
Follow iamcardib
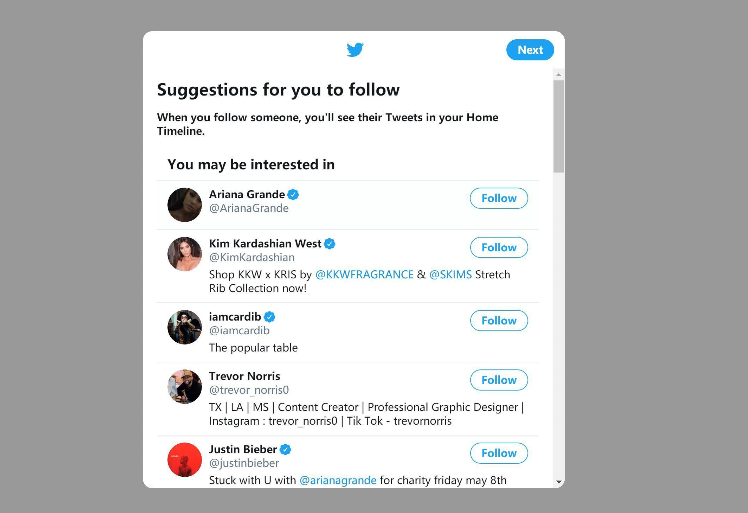click(499, 320)
